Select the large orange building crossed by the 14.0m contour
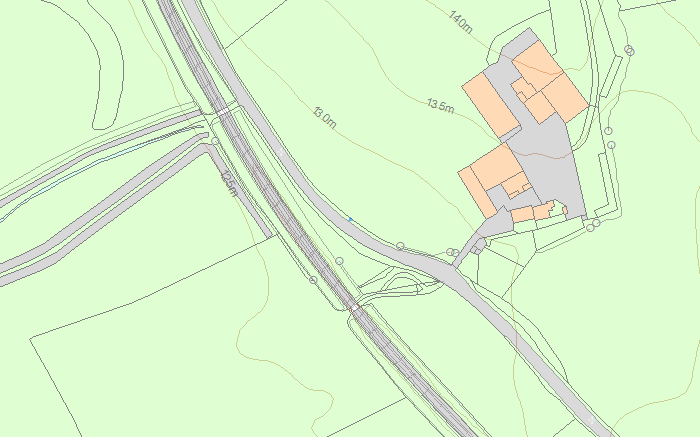Screen dimensions: 700x437 coord(549,83)
